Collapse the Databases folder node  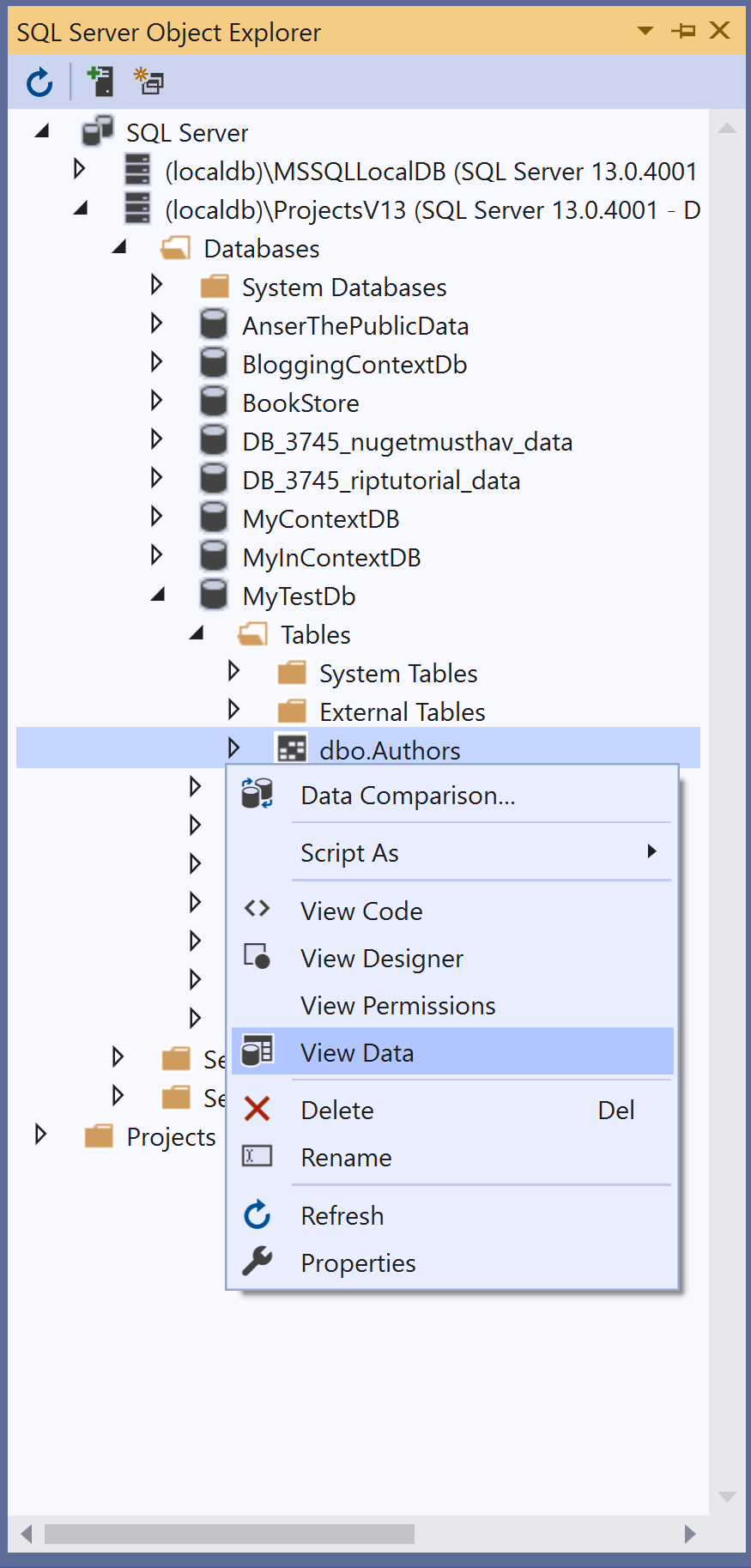coord(119,247)
